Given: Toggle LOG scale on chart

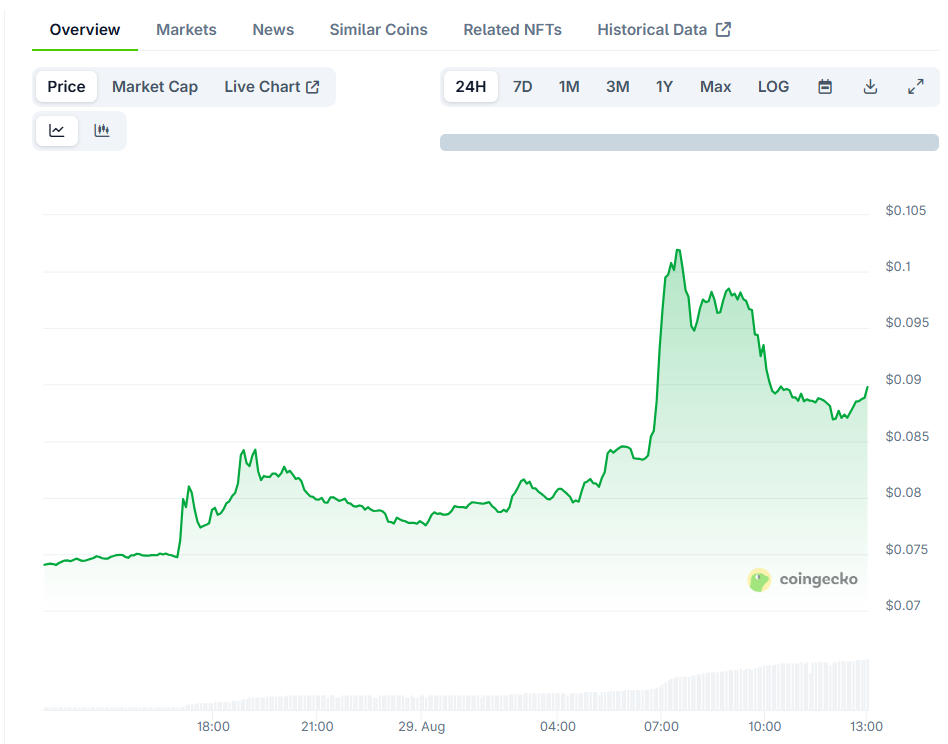Looking at the screenshot, I should tap(773, 87).
